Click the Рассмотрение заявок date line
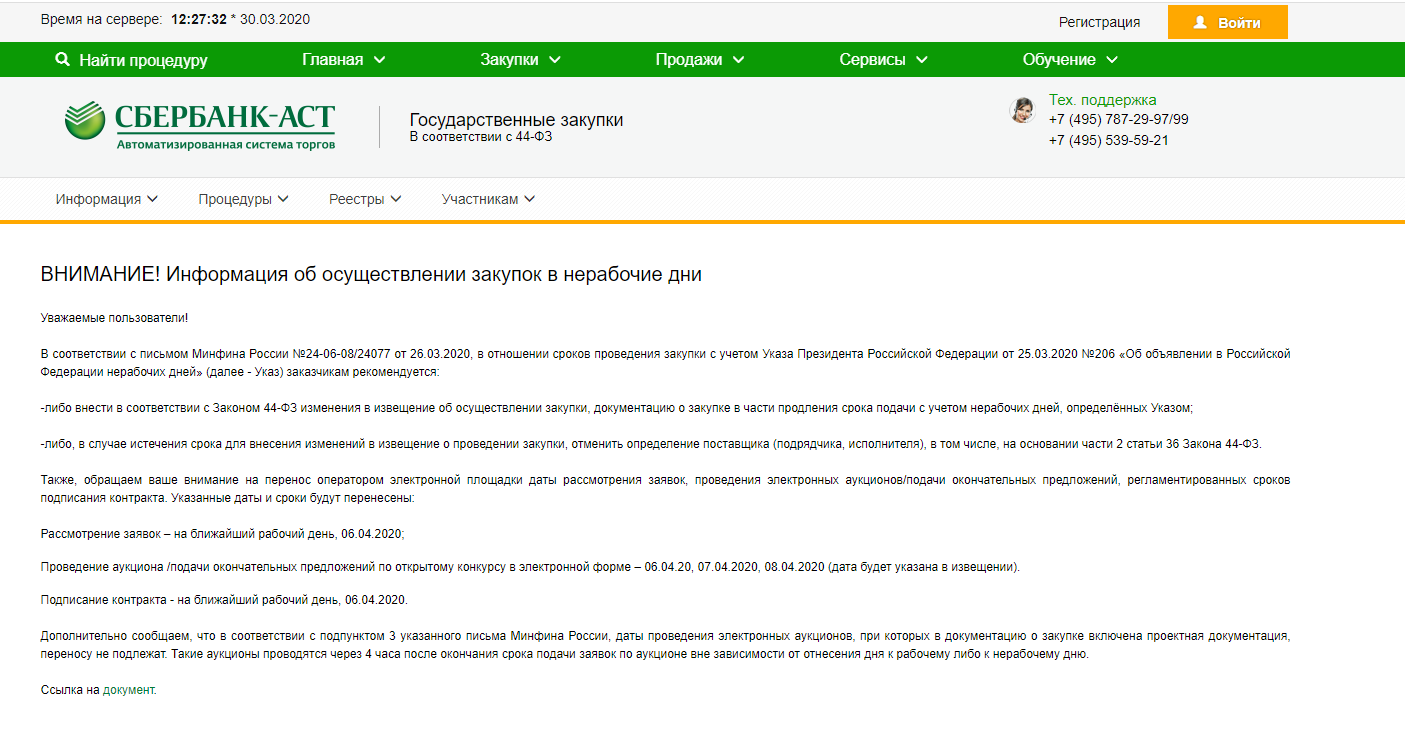Screen dimensions: 1405x753 tap(222, 535)
